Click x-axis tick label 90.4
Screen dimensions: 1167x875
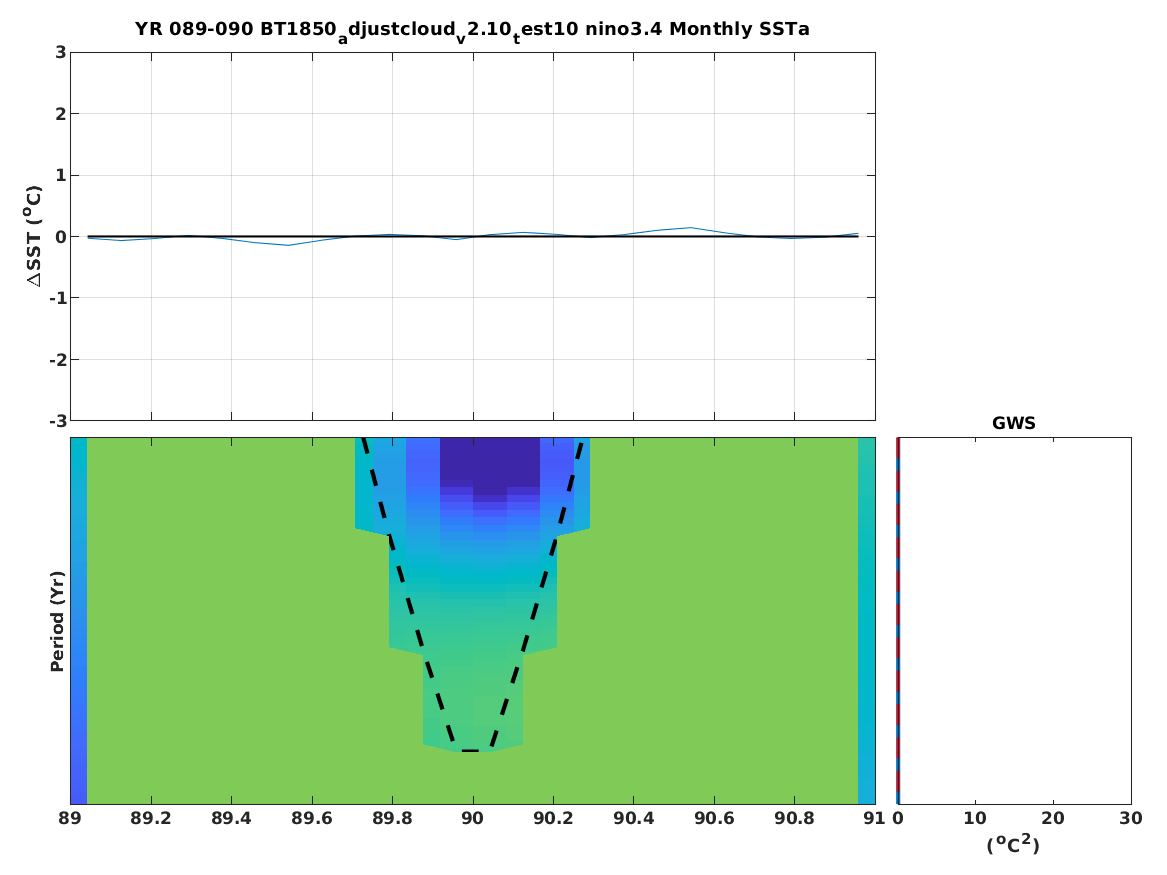(633, 818)
